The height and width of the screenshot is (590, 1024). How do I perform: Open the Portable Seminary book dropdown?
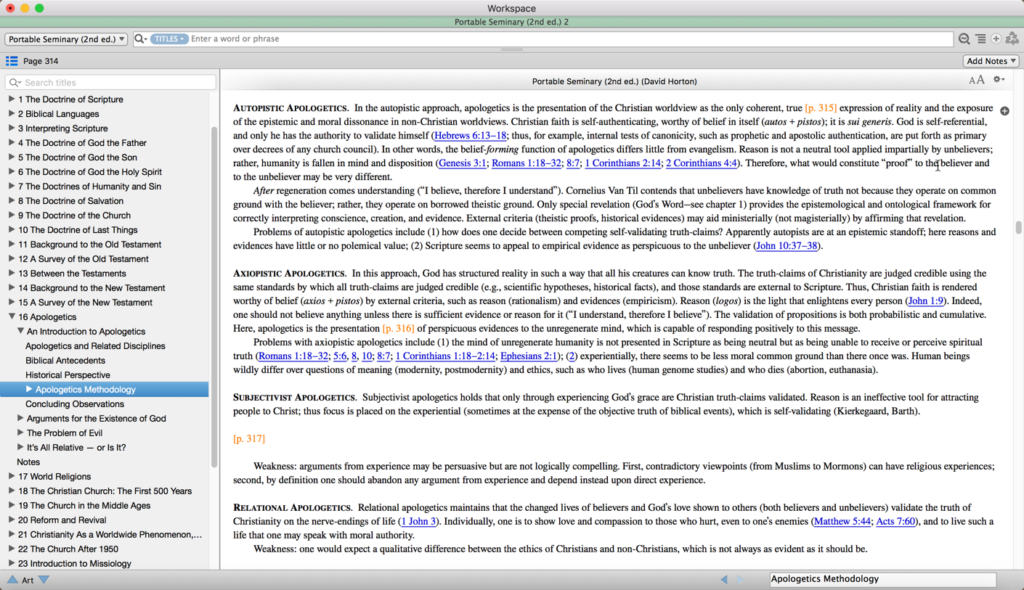point(64,38)
